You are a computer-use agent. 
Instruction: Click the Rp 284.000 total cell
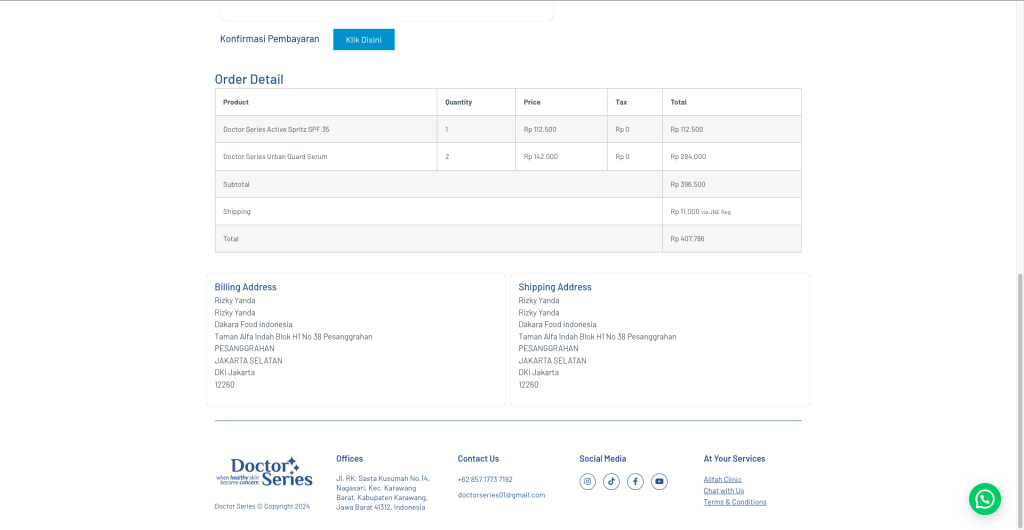point(731,157)
